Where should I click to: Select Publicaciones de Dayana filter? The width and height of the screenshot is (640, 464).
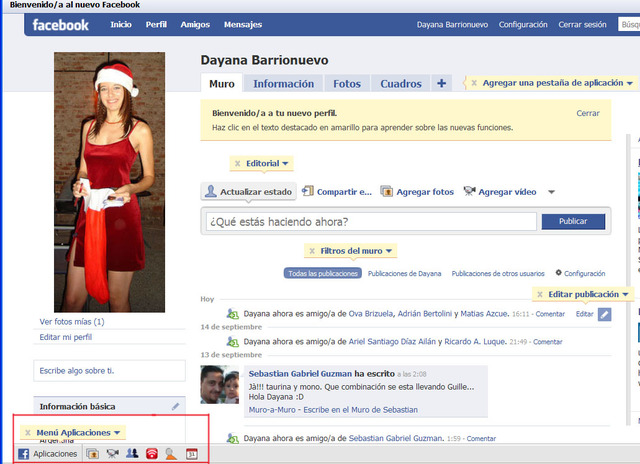click(x=404, y=273)
